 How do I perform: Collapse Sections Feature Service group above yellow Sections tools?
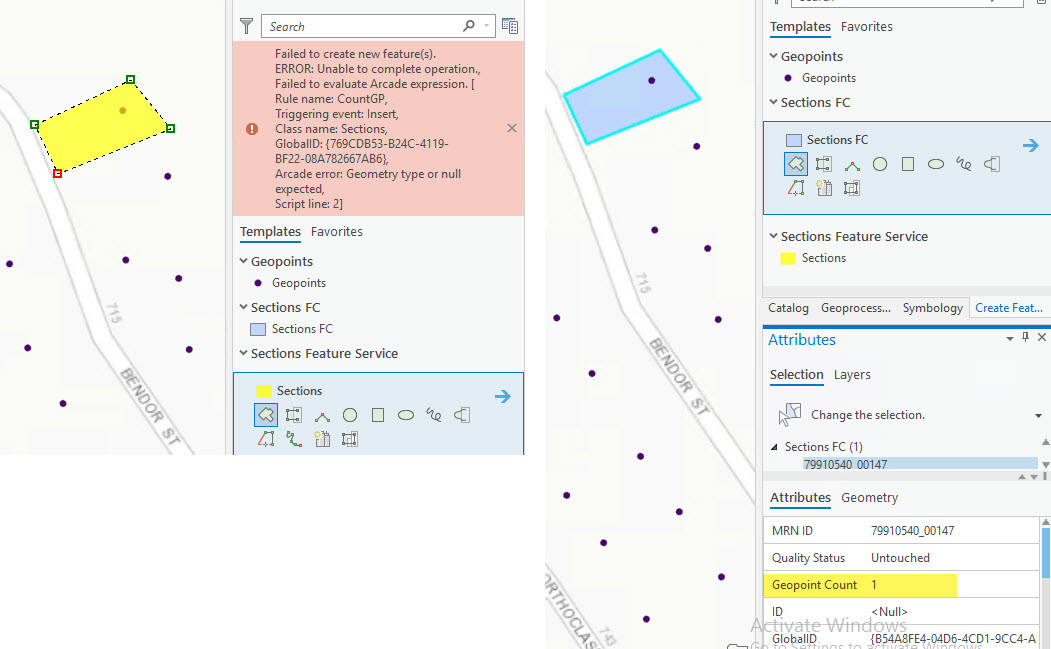point(244,353)
